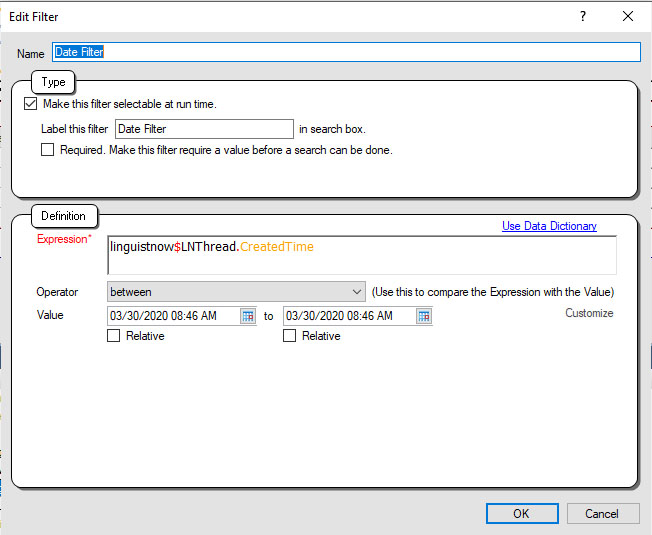Tick the Relative checkbox under the end date
This screenshot has width=652, height=535.
coord(290,337)
